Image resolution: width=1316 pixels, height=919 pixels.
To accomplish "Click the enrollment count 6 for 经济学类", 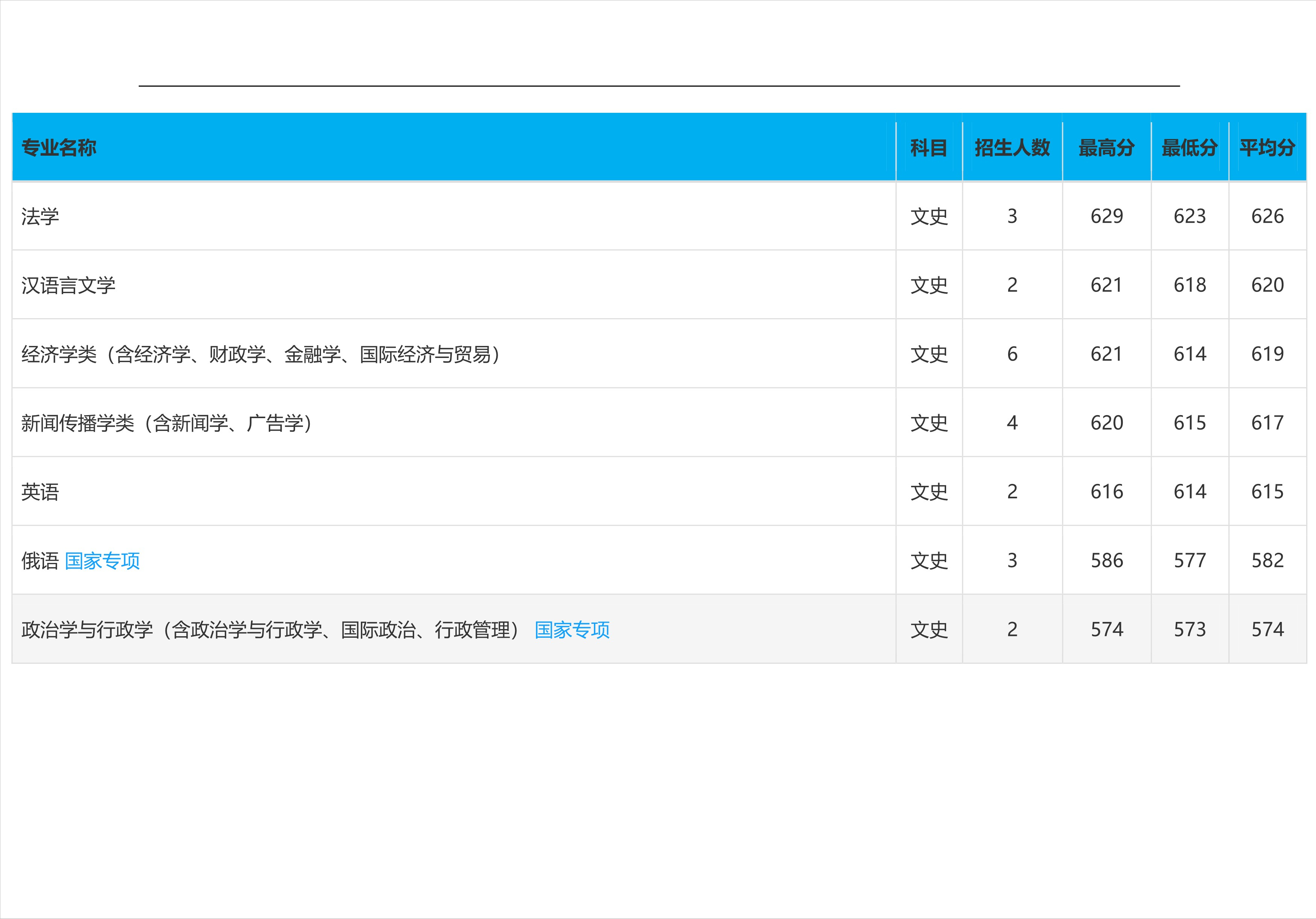I will tap(1013, 354).
